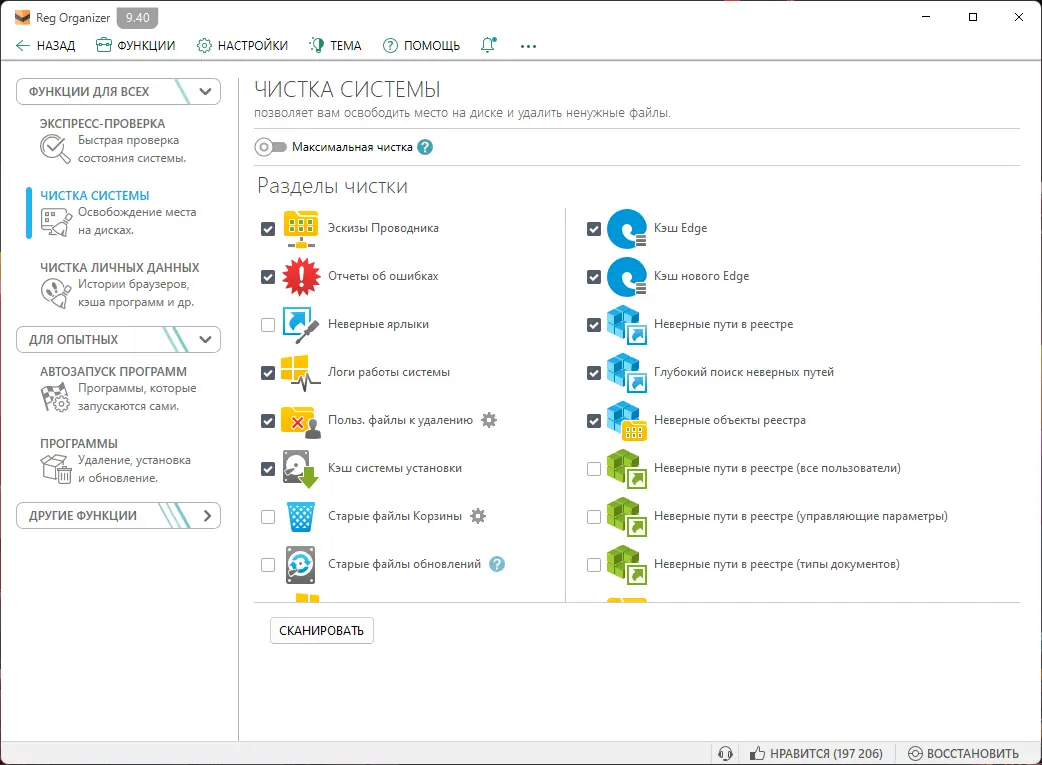Screen dimensions: 1042x765
Task: Click the Глубокий поиск неверных путей icon
Action: (627, 372)
